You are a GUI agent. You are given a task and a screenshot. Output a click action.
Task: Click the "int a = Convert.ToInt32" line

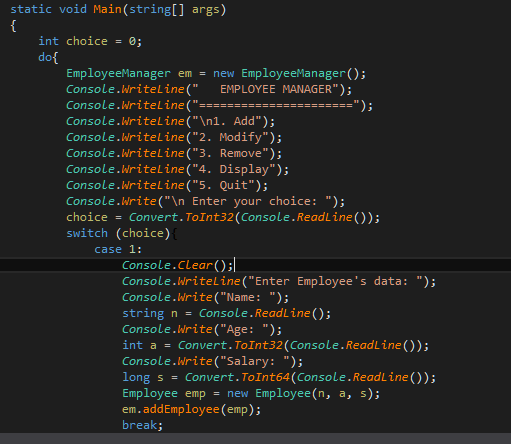(275, 345)
